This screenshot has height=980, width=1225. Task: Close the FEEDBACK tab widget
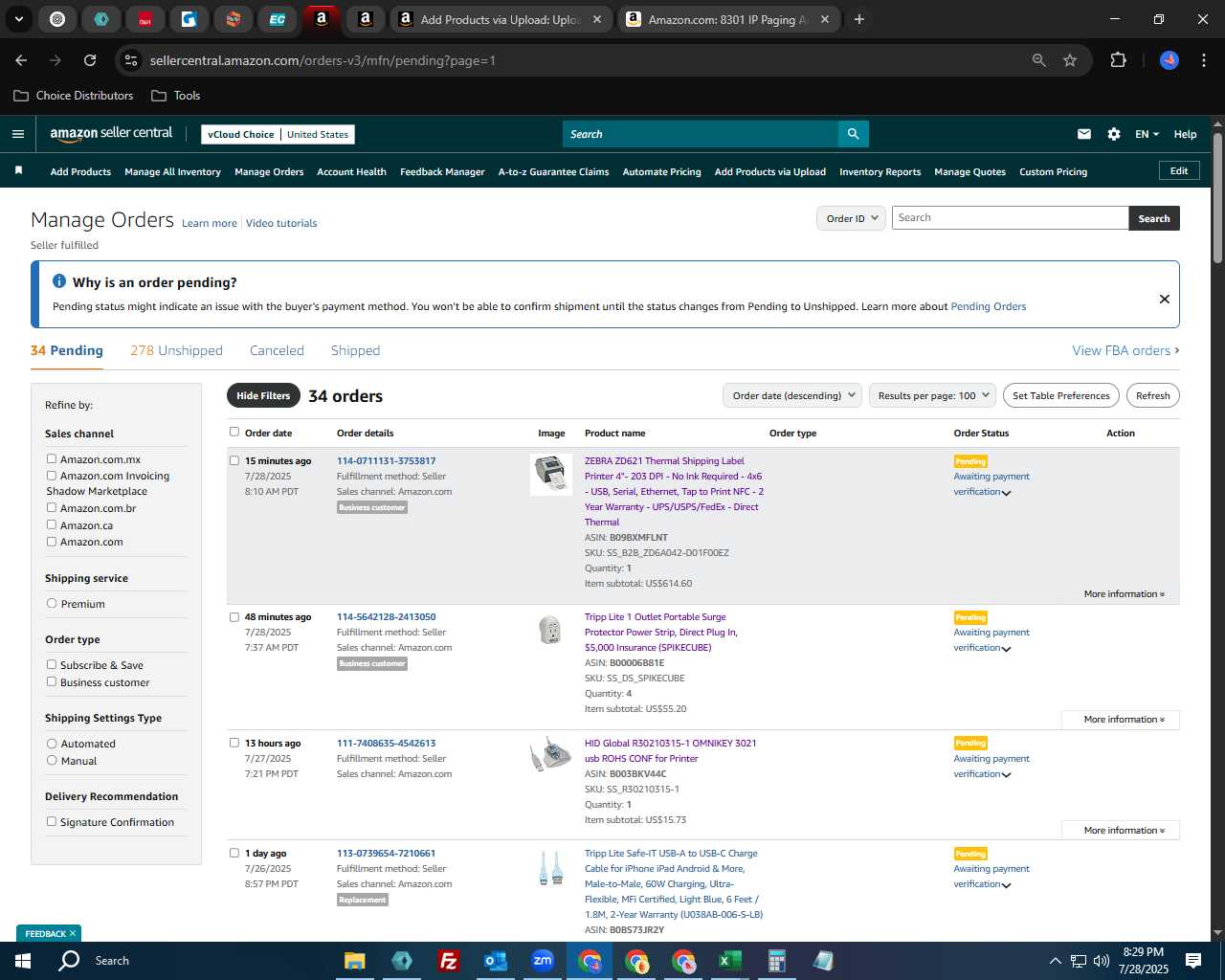(73, 933)
